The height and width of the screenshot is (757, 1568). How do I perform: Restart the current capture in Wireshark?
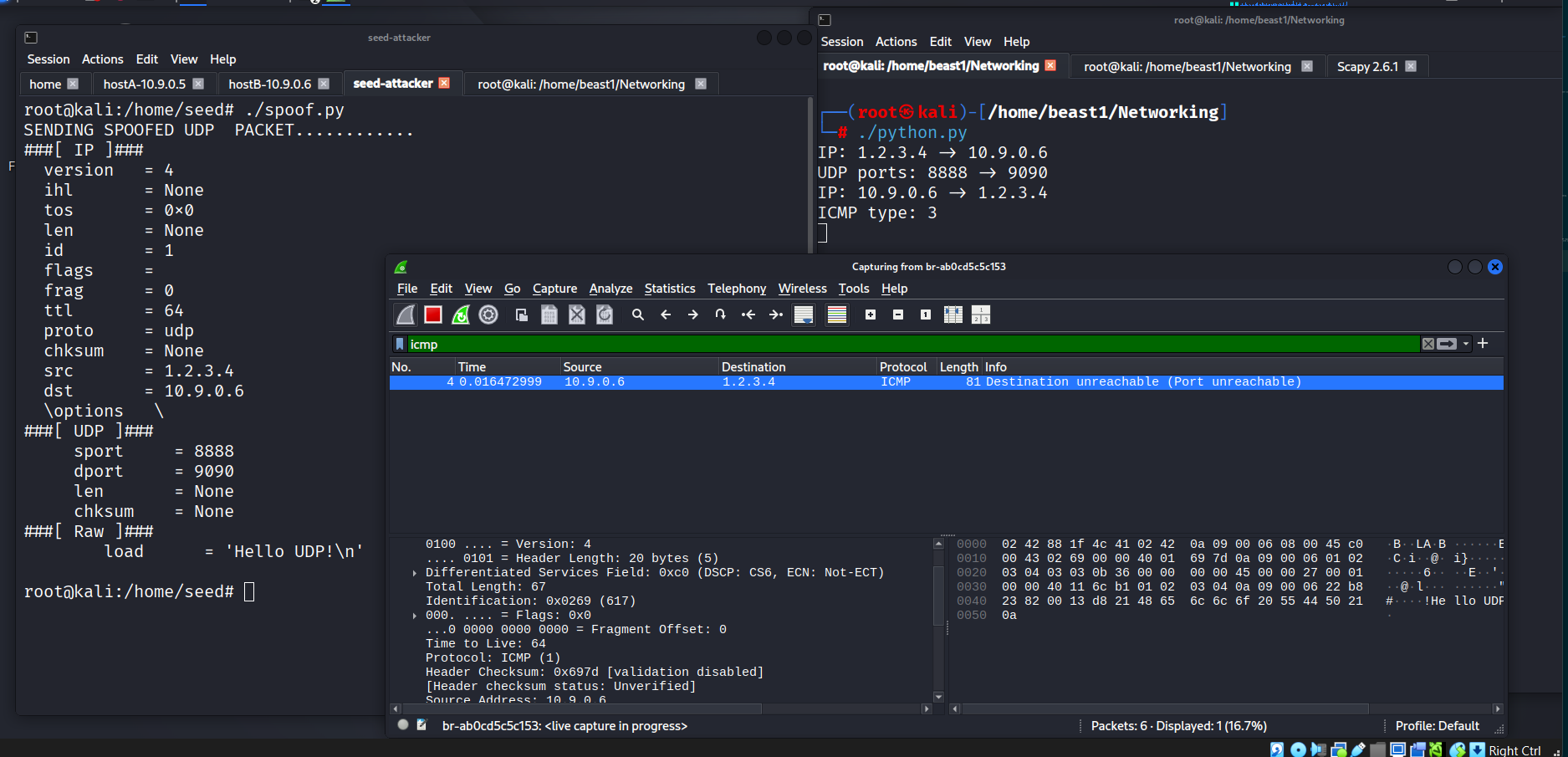[x=461, y=315]
